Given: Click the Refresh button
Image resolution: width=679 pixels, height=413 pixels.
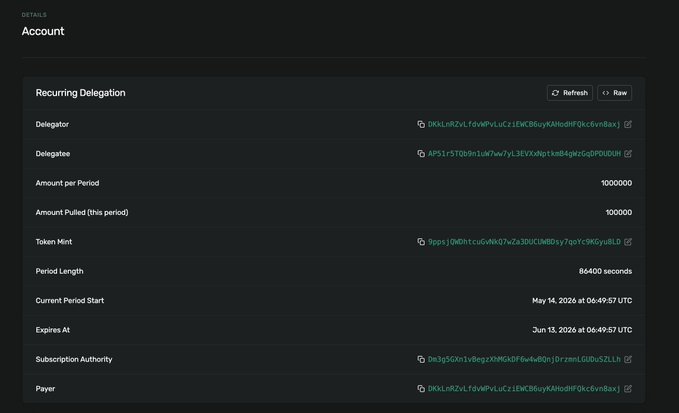Looking at the screenshot, I should (569, 93).
